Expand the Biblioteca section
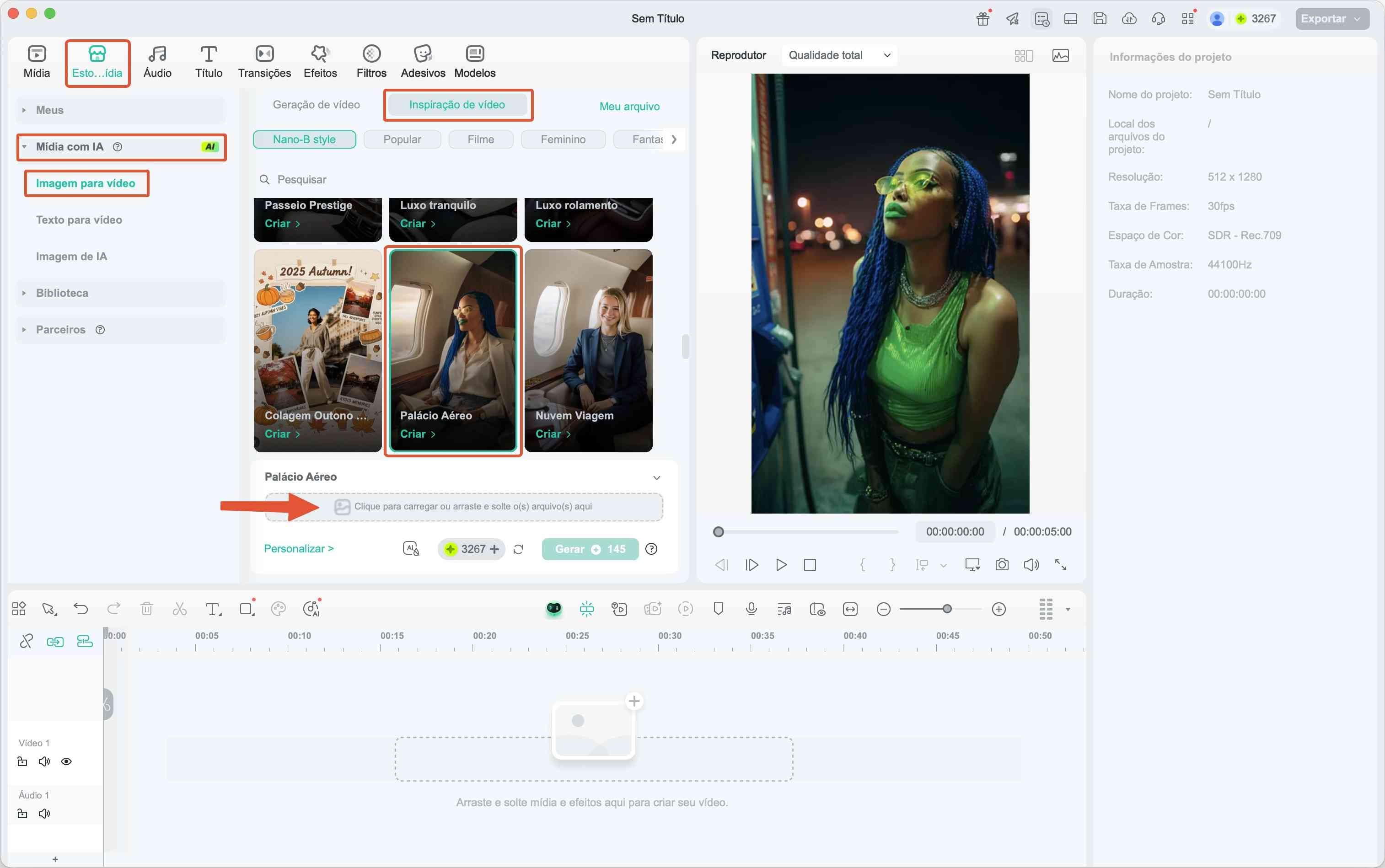The width and height of the screenshot is (1385, 868). pyautogui.click(x=62, y=293)
